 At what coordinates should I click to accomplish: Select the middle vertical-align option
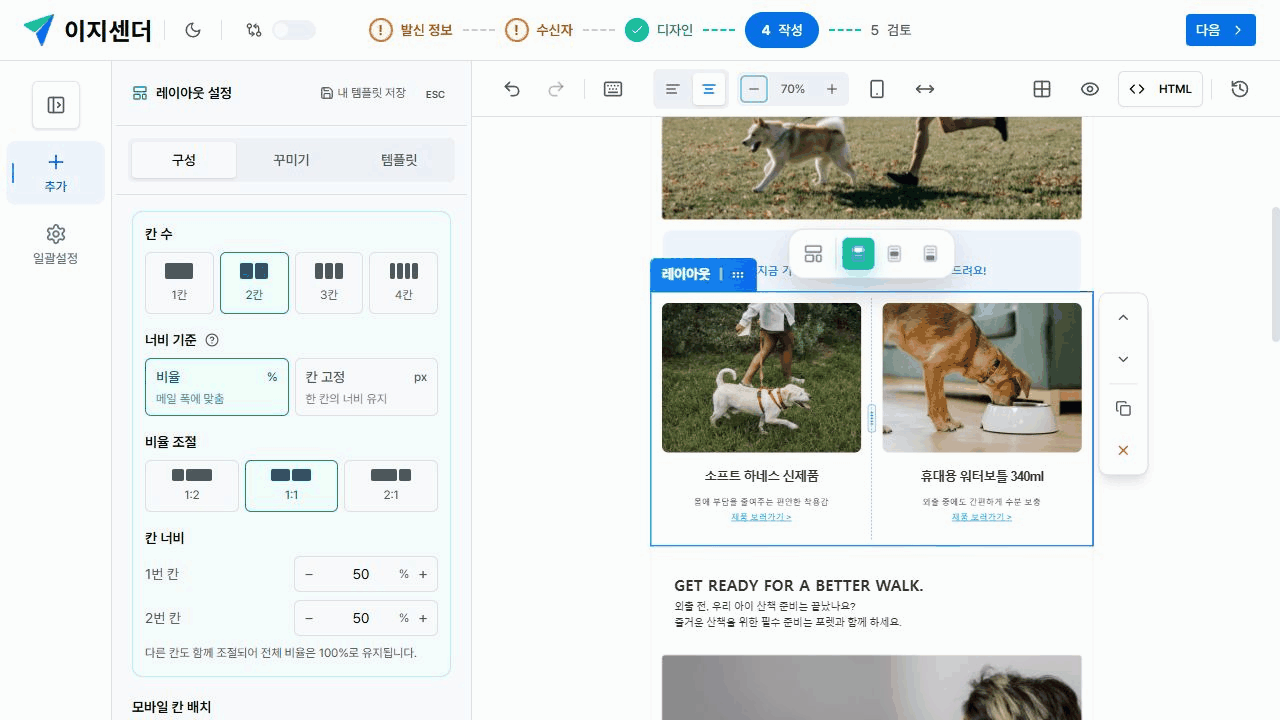pyautogui.click(x=894, y=254)
